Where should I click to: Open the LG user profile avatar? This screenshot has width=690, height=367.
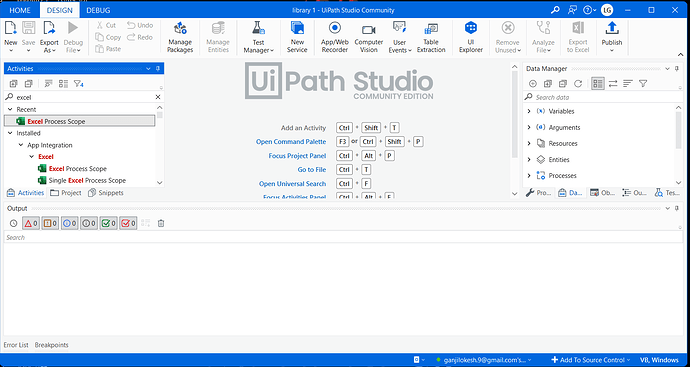point(607,10)
